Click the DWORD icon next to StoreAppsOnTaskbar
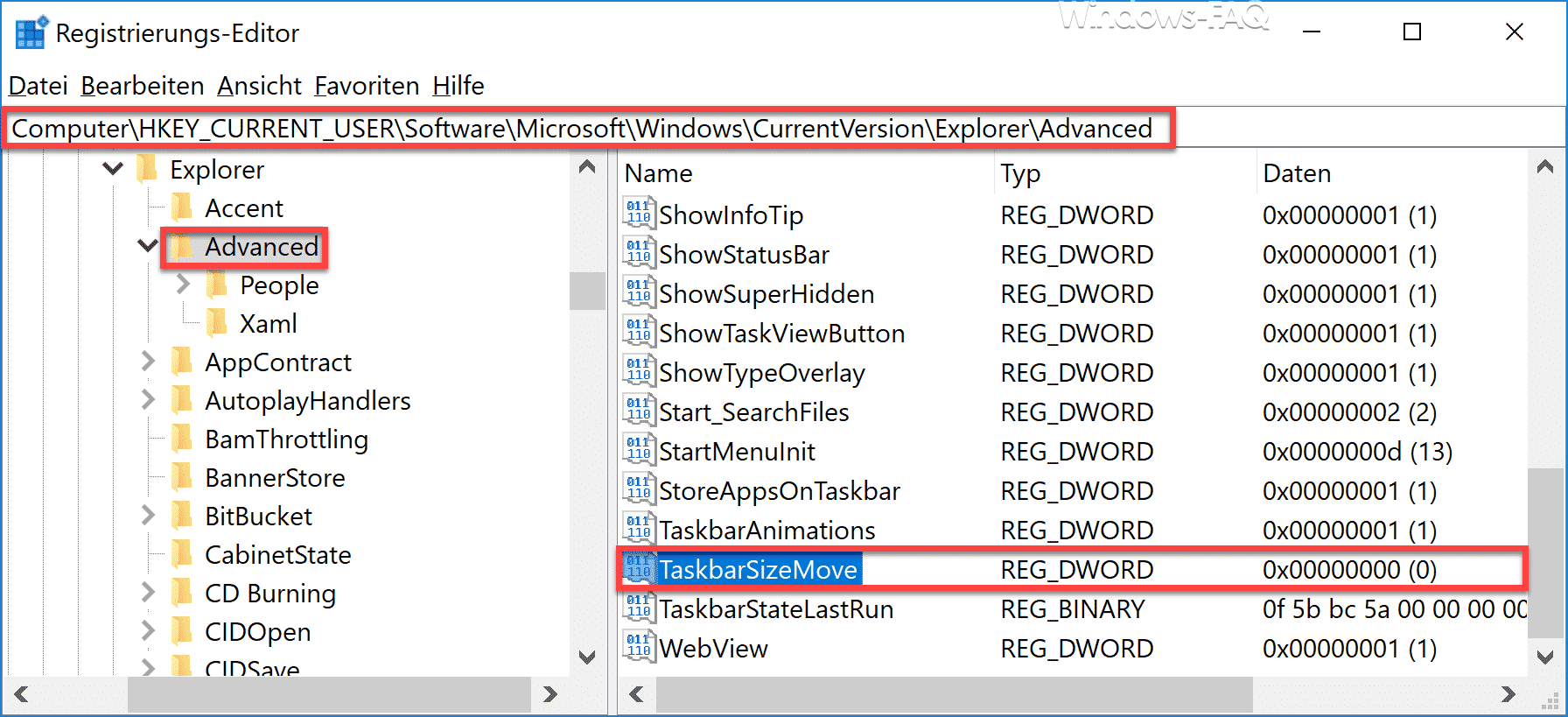The height and width of the screenshot is (717, 1568). (640, 489)
